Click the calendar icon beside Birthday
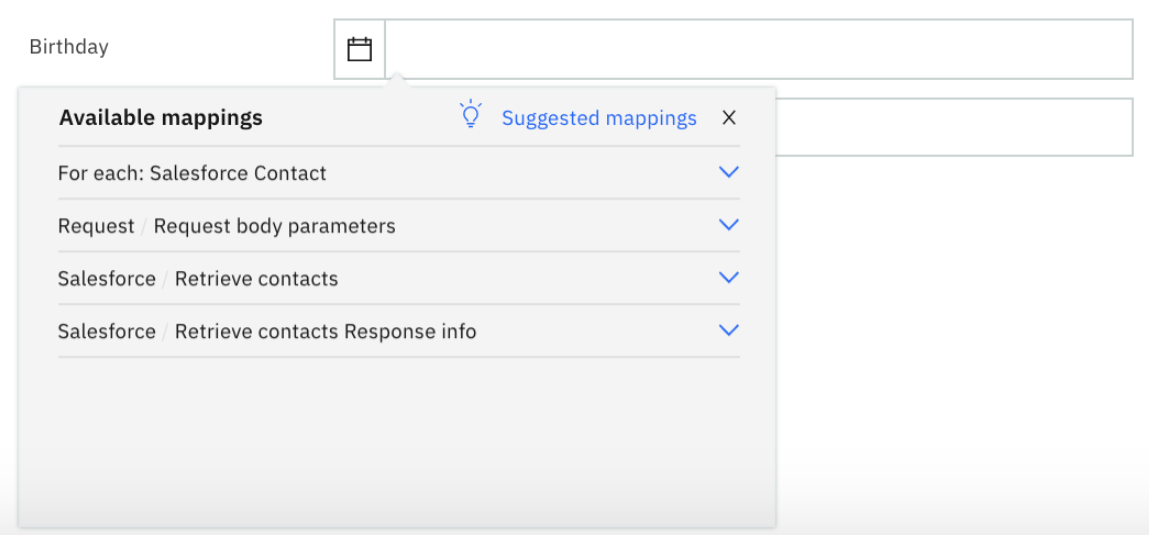This screenshot has width=1149, height=535. click(359, 49)
